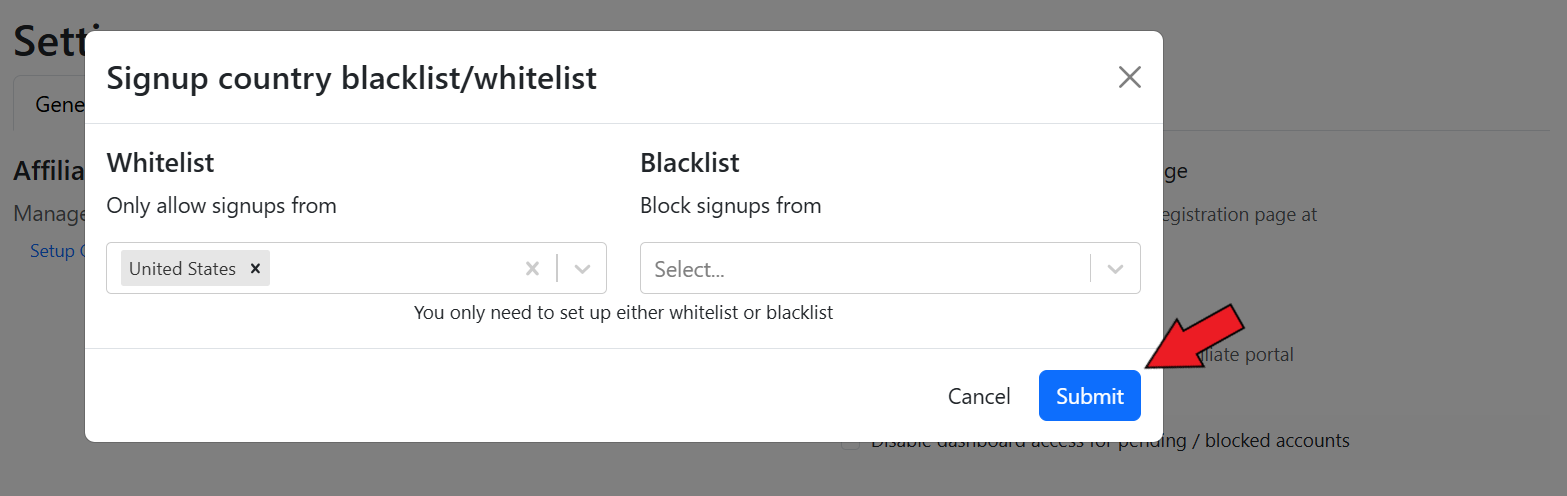Submit the country whitelist settings
This screenshot has width=1567, height=496.
[1089, 396]
